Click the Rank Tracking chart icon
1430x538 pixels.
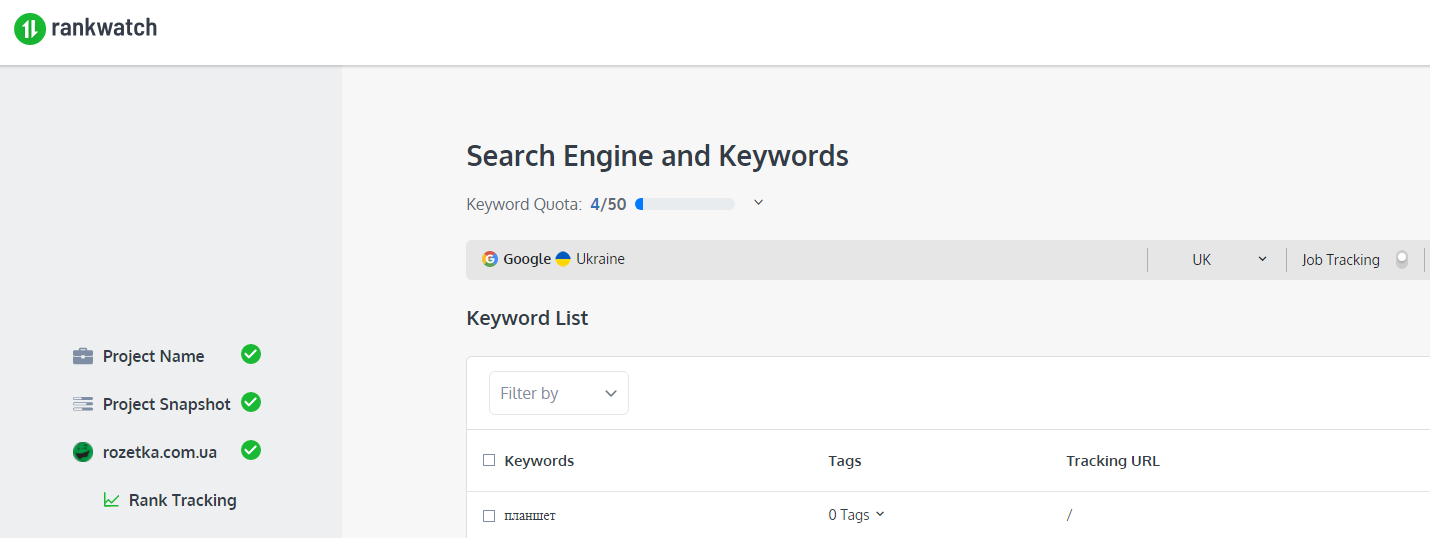pos(111,500)
